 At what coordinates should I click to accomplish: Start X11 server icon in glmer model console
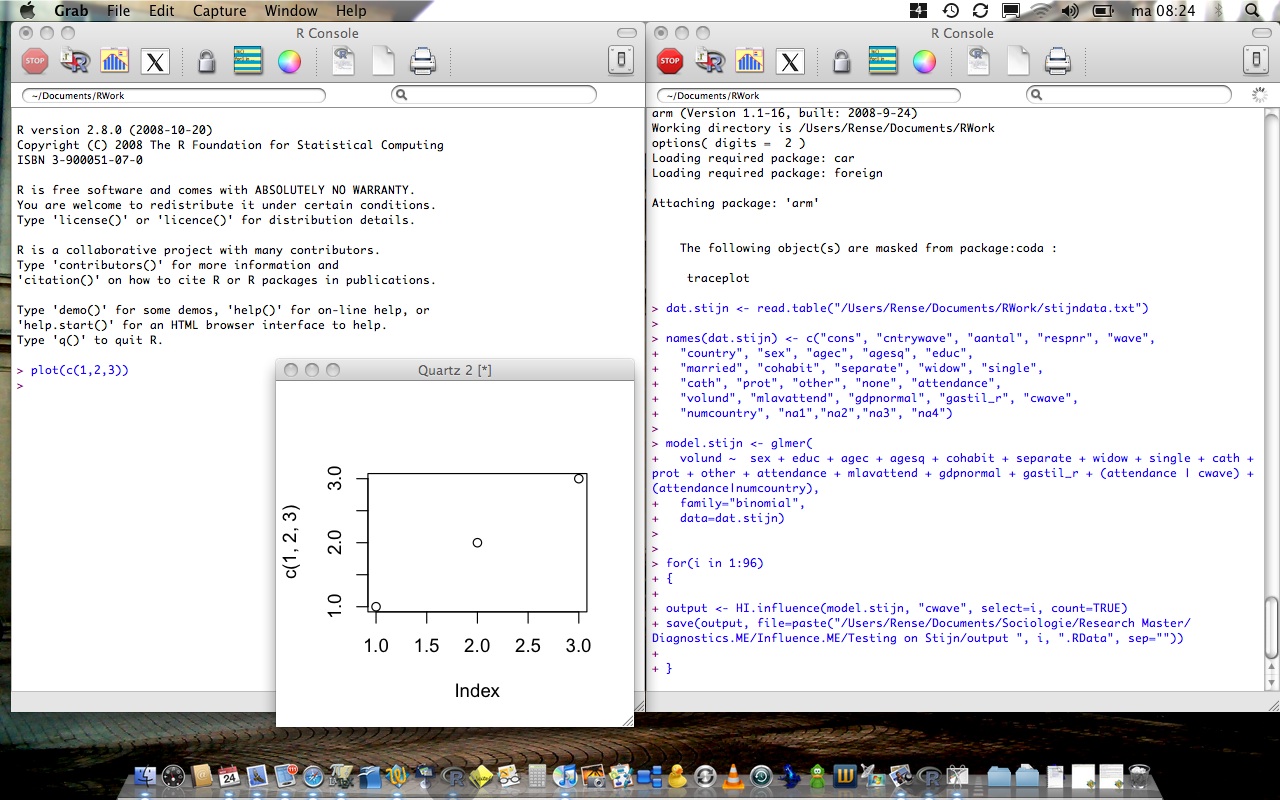790,62
